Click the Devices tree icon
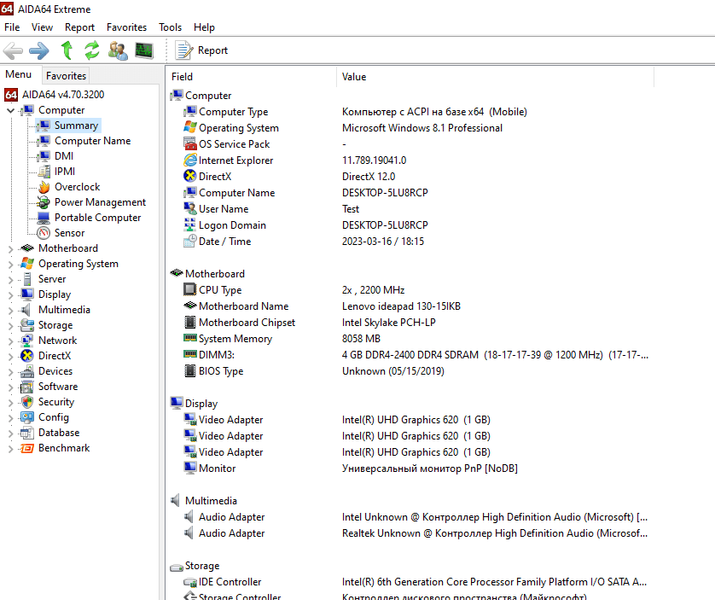This screenshot has height=600, width=715. coord(27,371)
